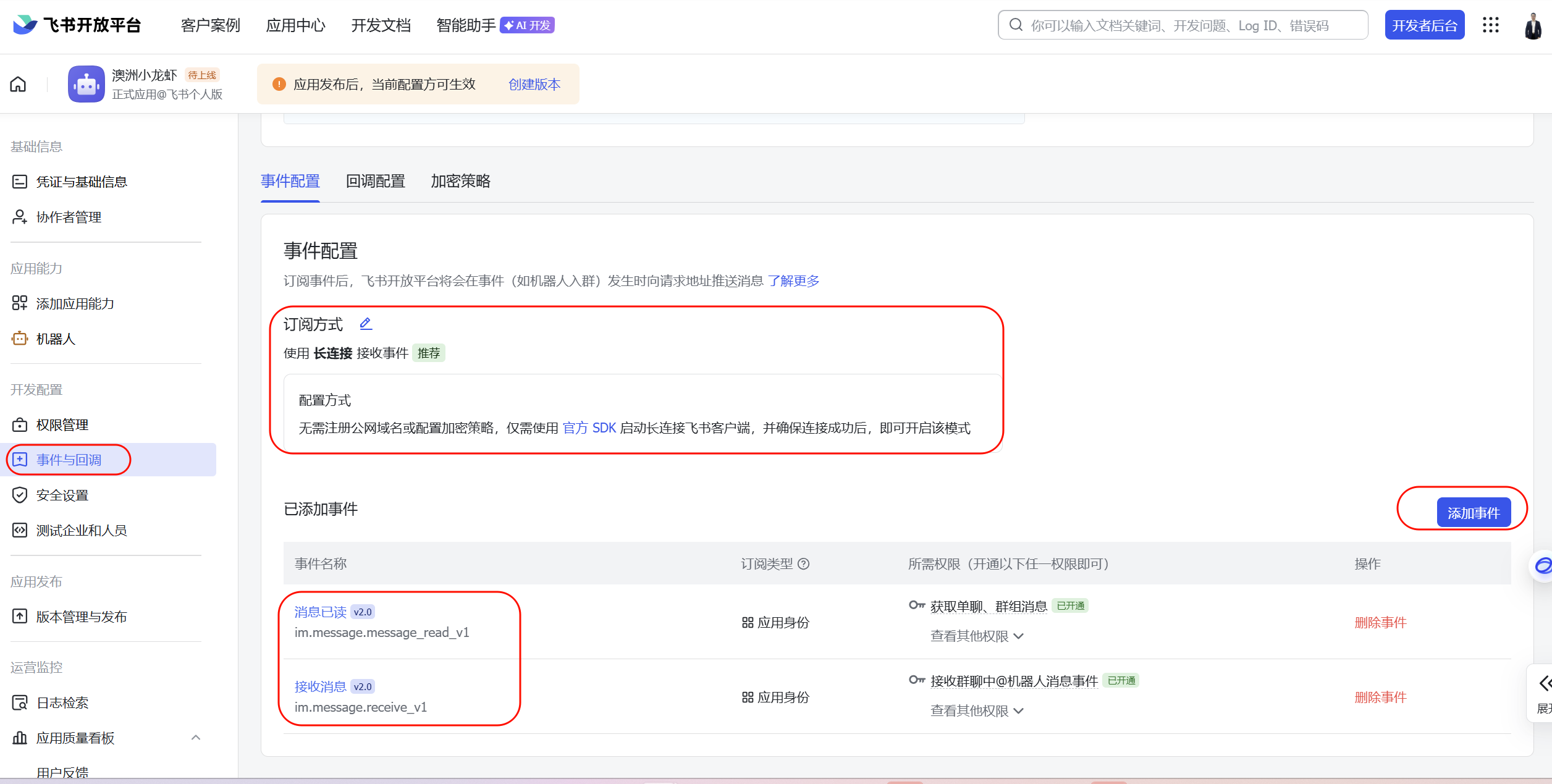This screenshot has width=1552, height=784.
Task: Click the 澳洲小龙虾 robot app icon
Action: tap(86, 84)
